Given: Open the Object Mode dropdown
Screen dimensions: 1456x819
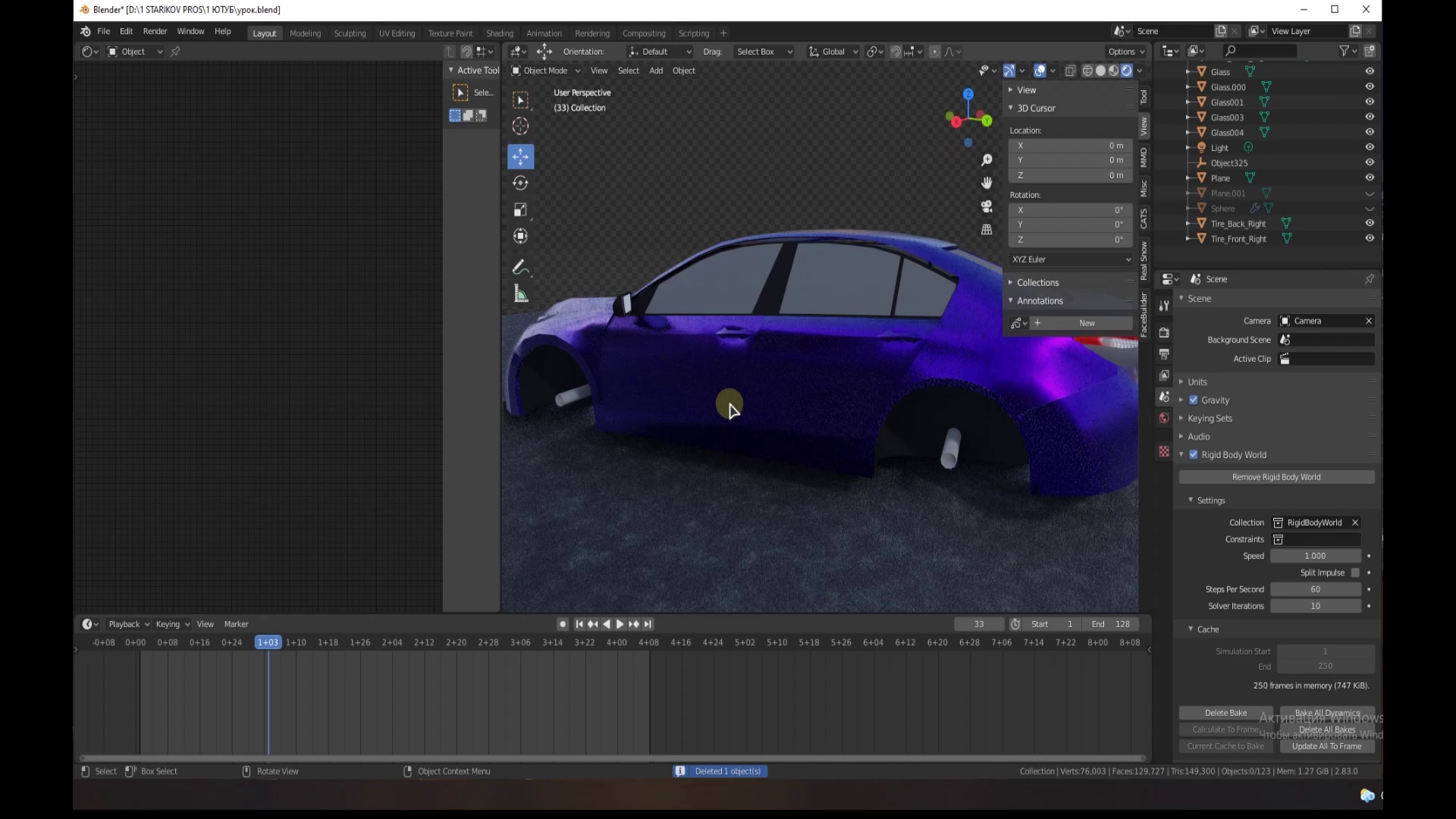Looking at the screenshot, I should [x=546, y=71].
